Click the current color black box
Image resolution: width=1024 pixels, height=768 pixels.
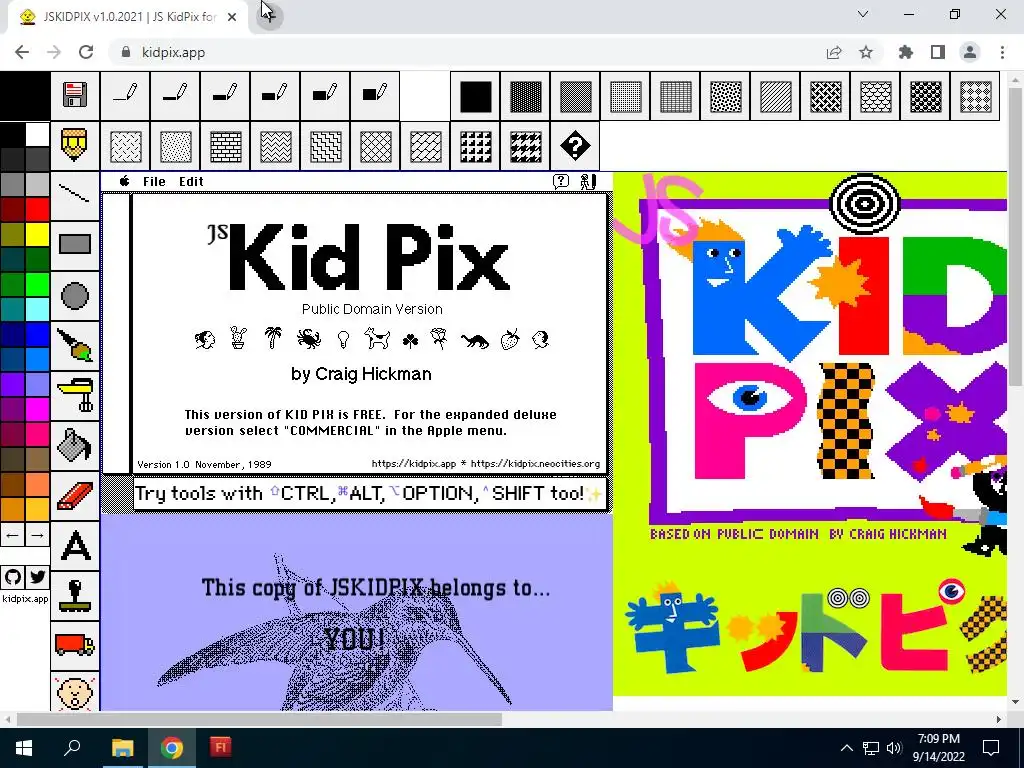coord(25,96)
